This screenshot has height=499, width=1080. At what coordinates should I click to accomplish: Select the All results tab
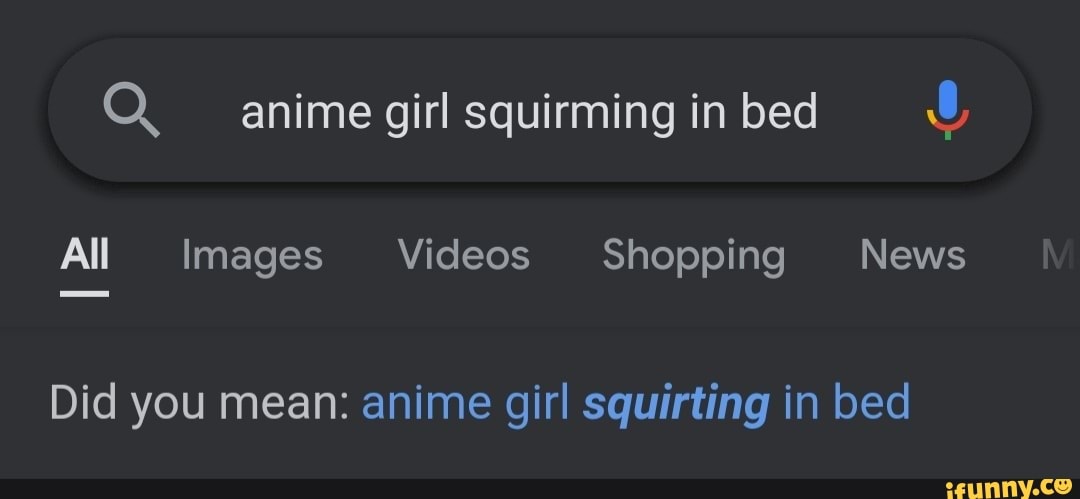click(84, 255)
